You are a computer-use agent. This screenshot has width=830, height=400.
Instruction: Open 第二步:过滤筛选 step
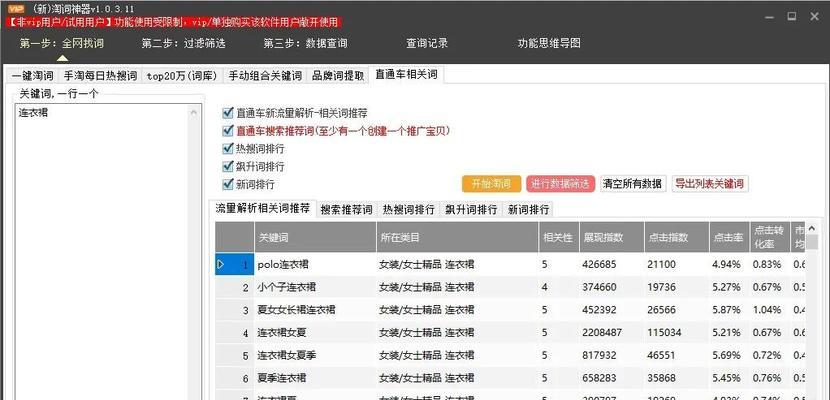184,43
